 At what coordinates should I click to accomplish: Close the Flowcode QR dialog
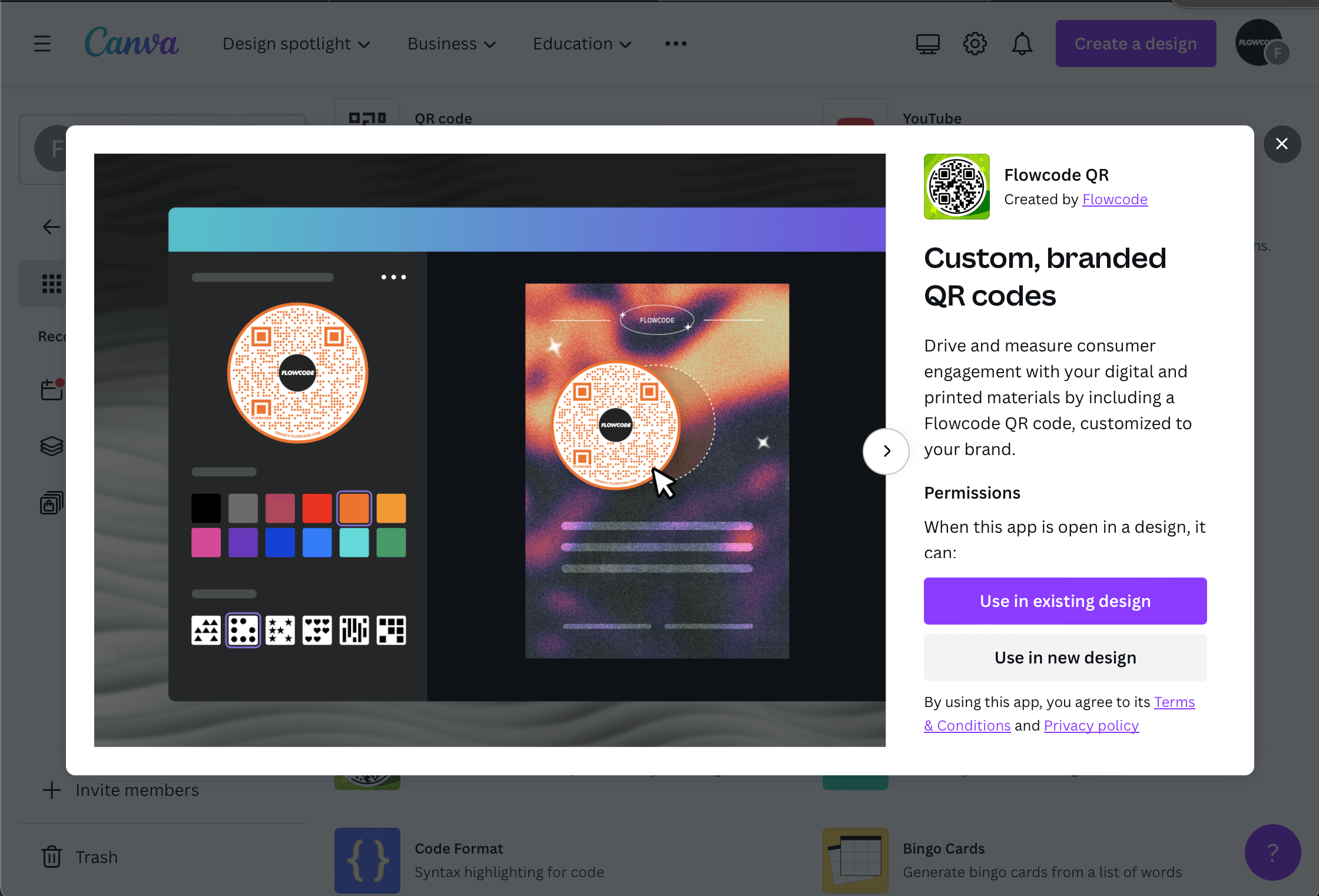click(x=1281, y=144)
